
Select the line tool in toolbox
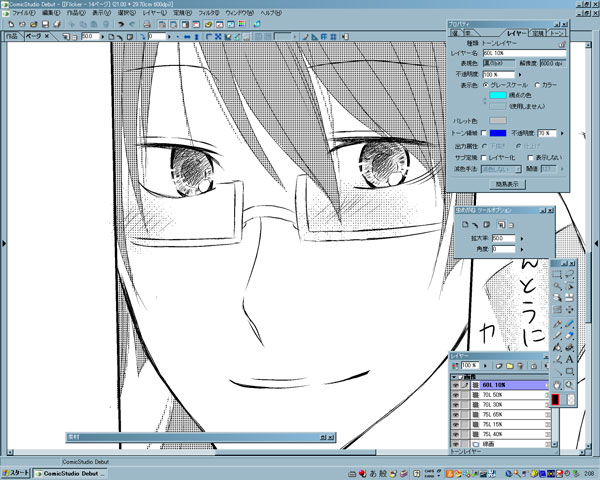(557, 371)
